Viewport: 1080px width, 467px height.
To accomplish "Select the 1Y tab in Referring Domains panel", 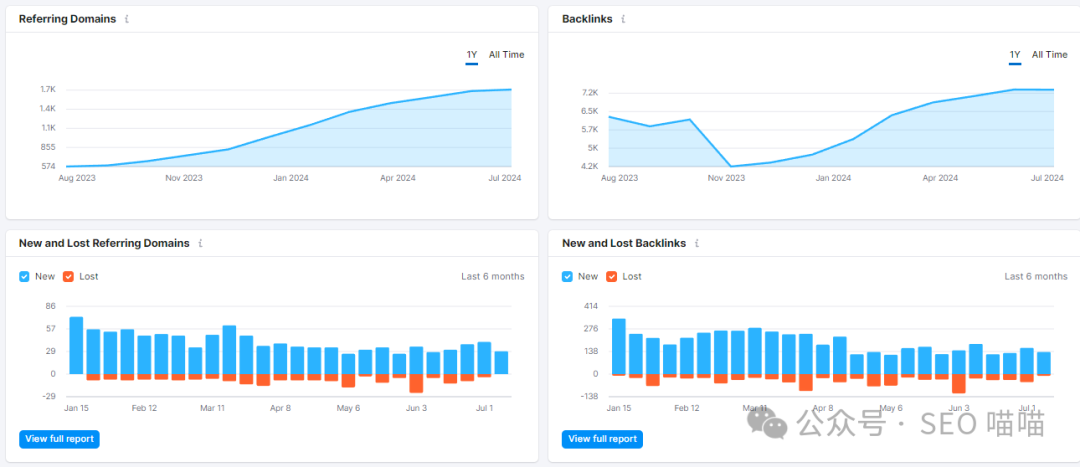I will [x=471, y=55].
